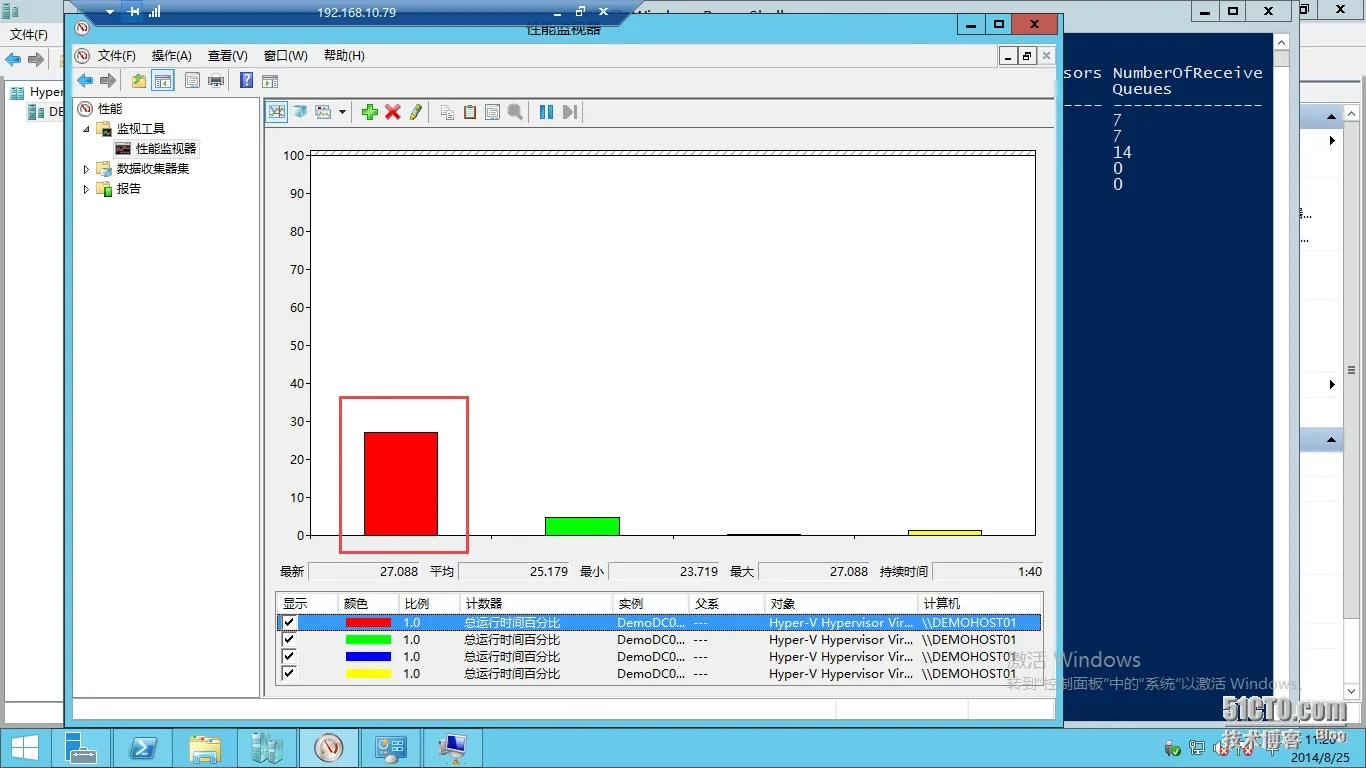Open the Windows Start button
Viewport: 1366px width, 768px height.
coord(24,748)
